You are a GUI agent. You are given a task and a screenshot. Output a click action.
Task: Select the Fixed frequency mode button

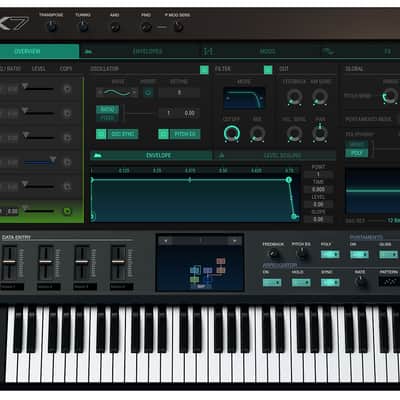[x=107, y=118]
